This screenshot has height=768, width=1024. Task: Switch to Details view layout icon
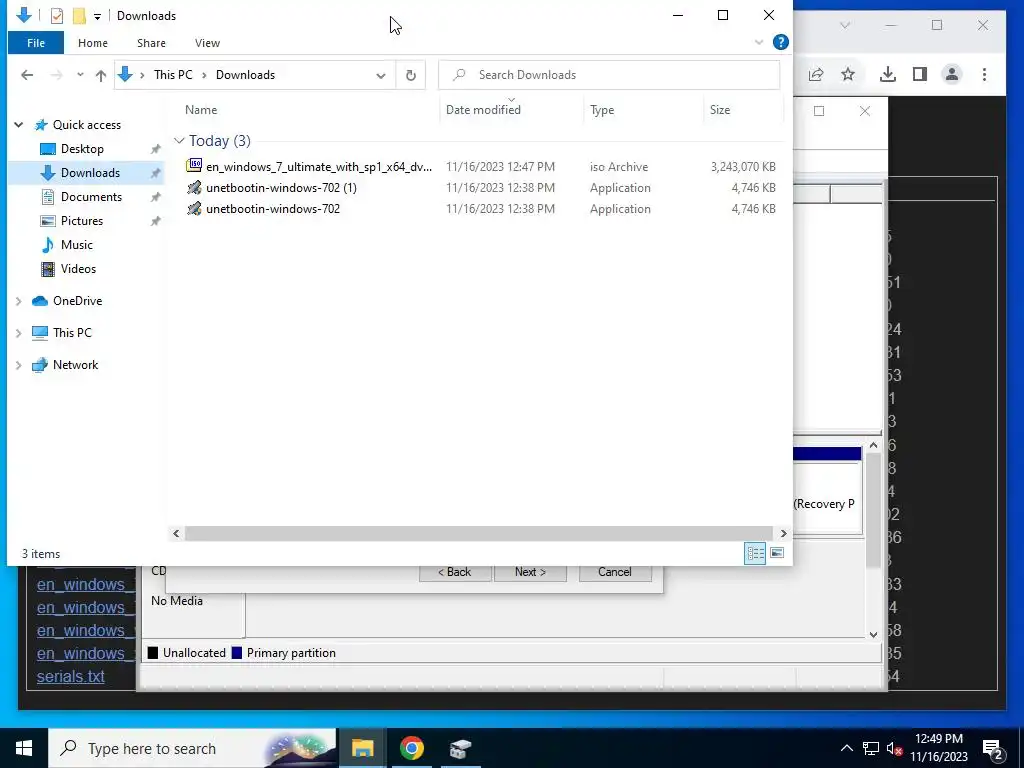pyautogui.click(x=755, y=553)
